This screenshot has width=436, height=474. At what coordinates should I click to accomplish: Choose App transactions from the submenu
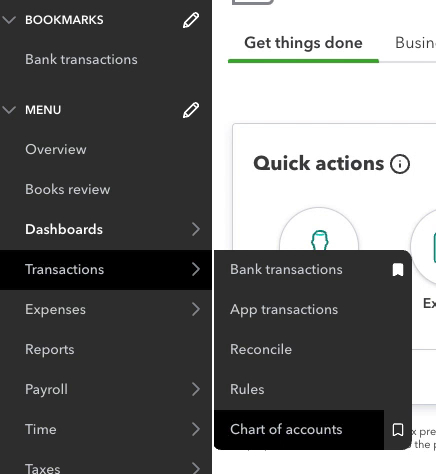[284, 310]
